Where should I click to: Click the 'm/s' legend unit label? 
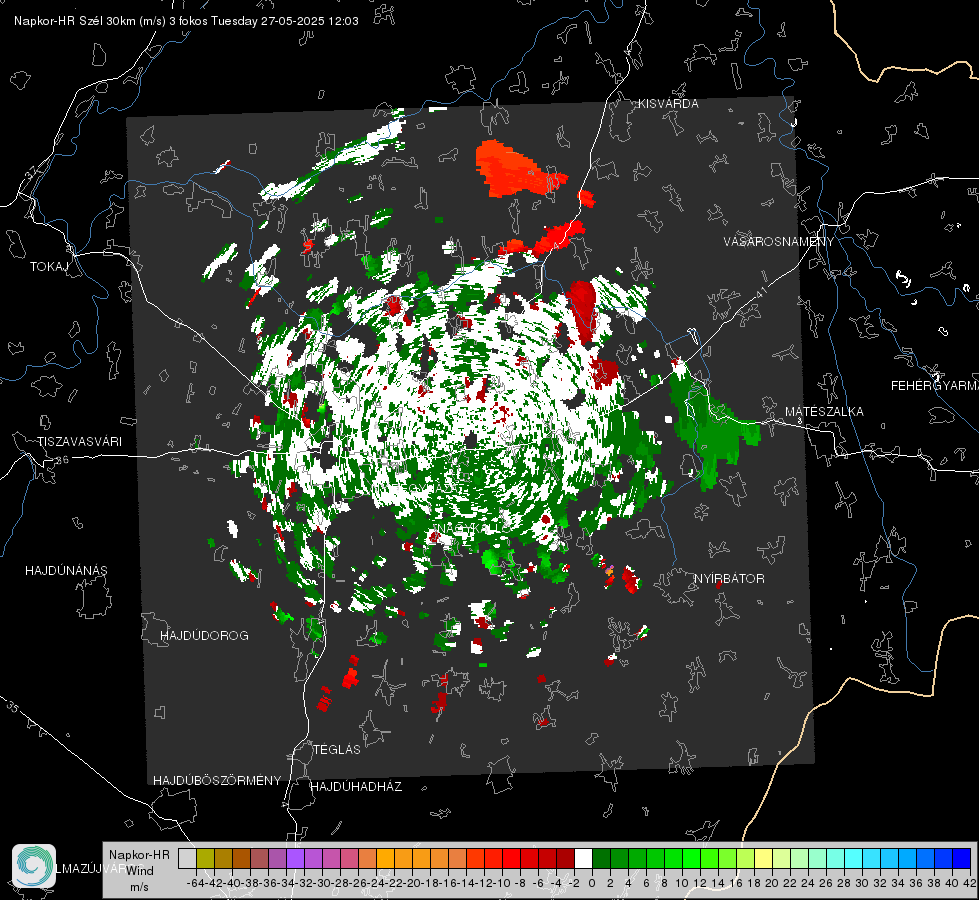(x=139, y=887)
